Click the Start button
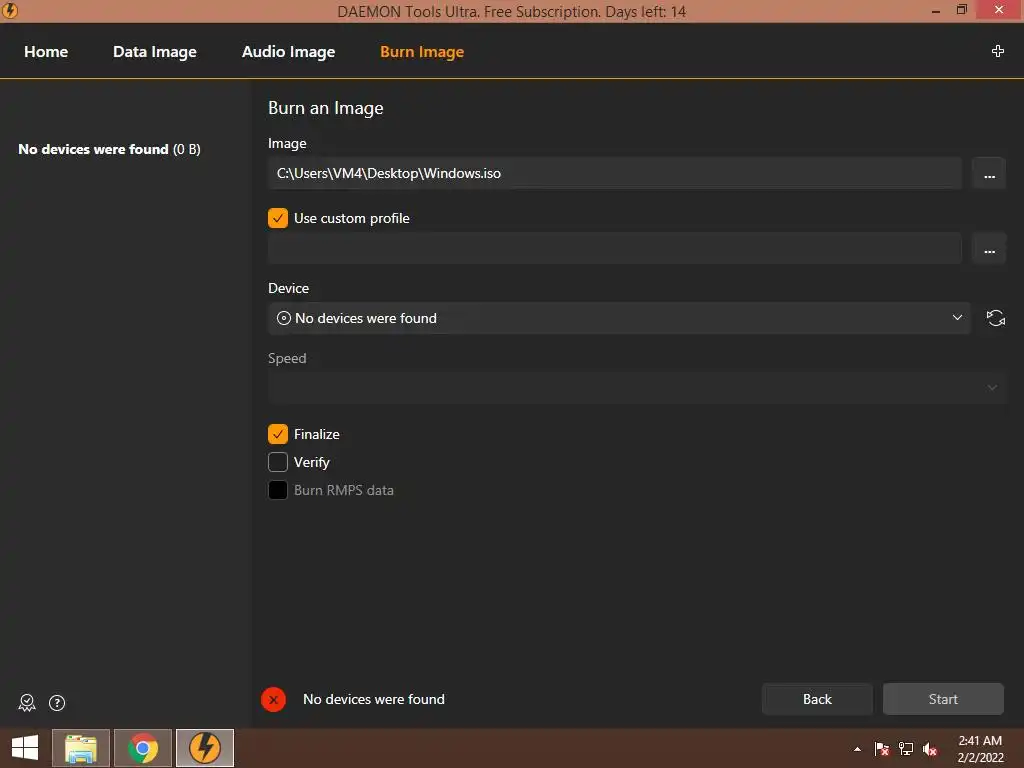Viewport: 1024px width, 768px height. tap(943, 699)
